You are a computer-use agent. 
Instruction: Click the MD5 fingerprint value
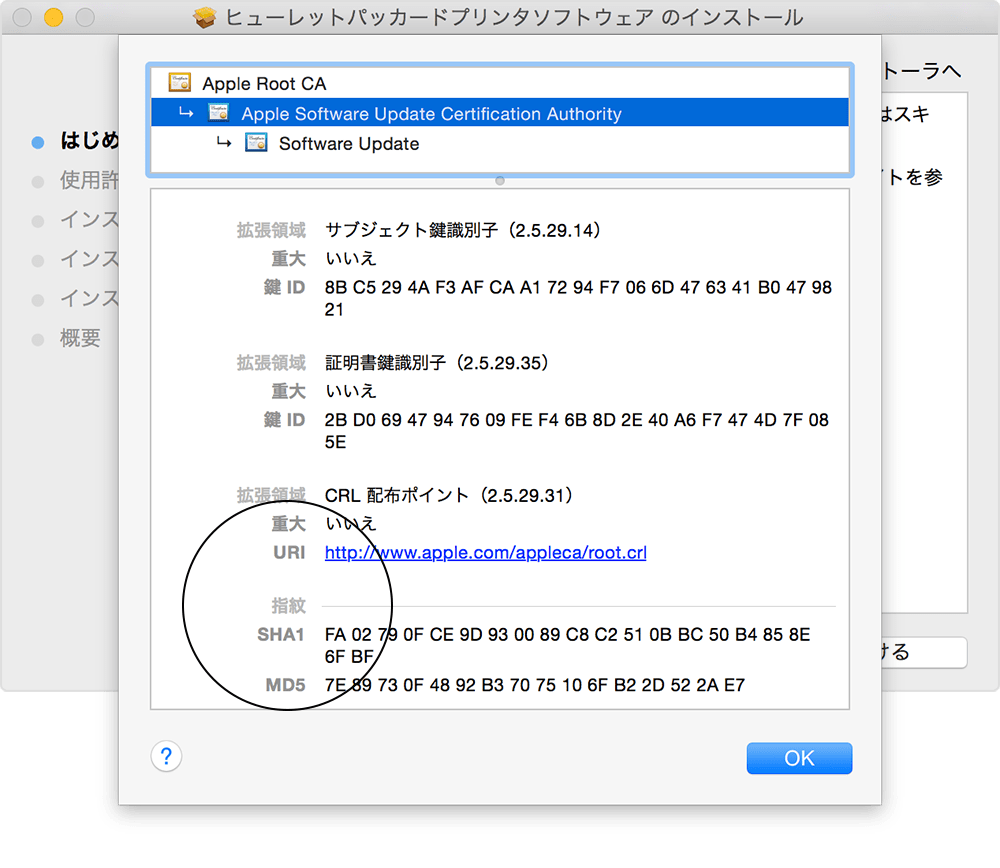pos(534,685)
